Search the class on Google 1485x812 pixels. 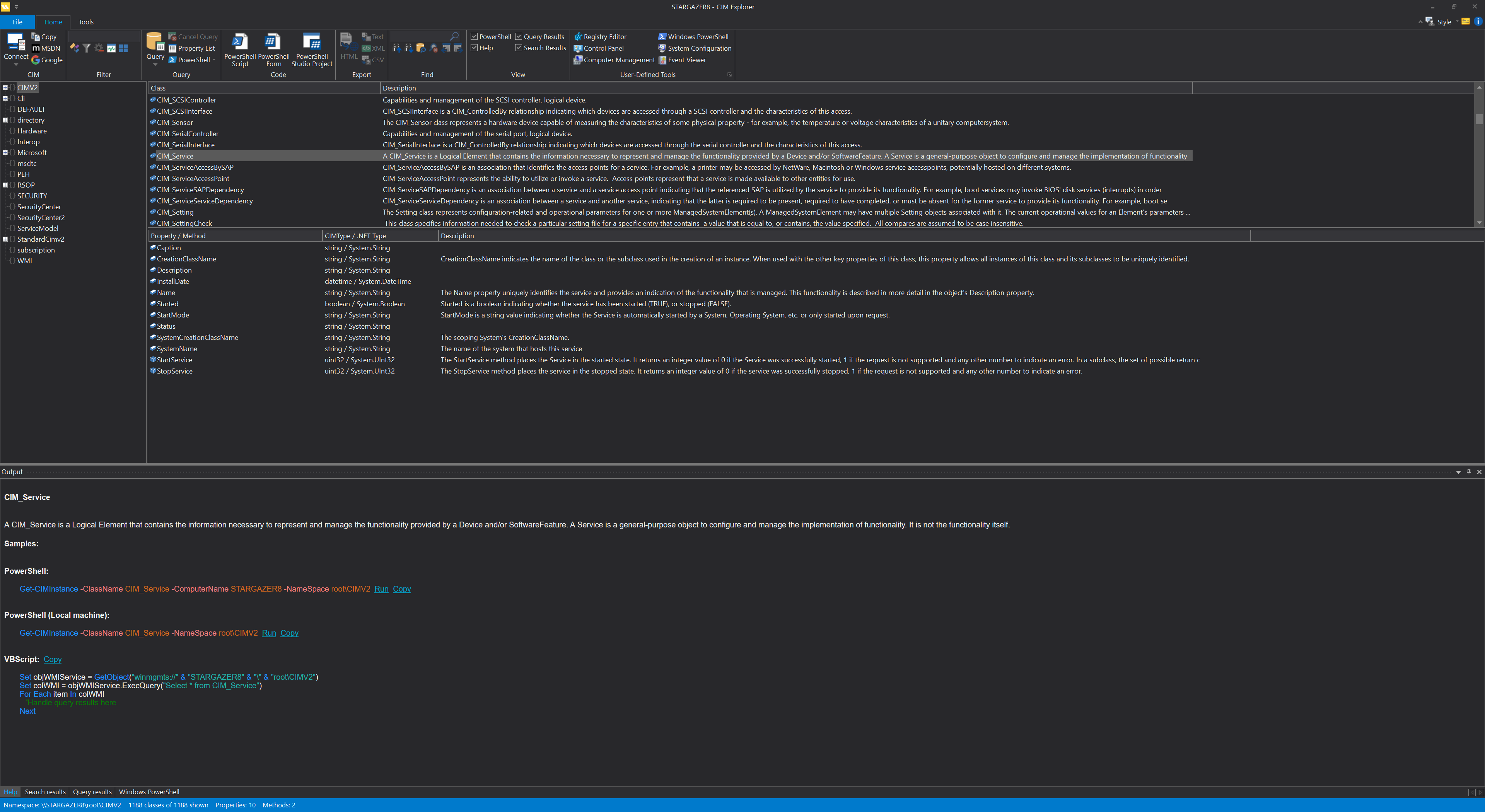coord(47,60)
